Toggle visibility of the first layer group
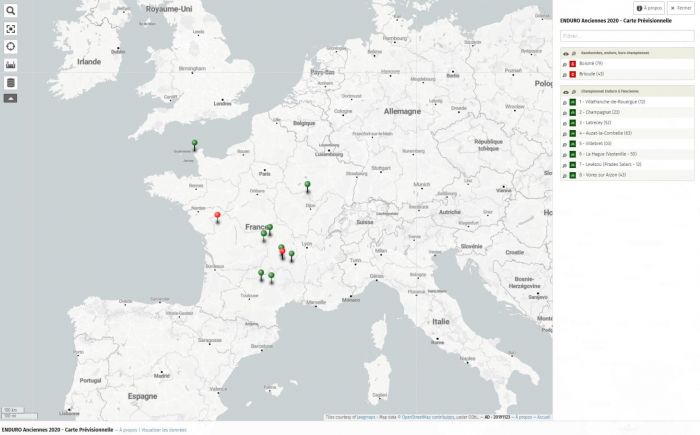Viewport: 700px width, 435px height. (x=565, y=52)
